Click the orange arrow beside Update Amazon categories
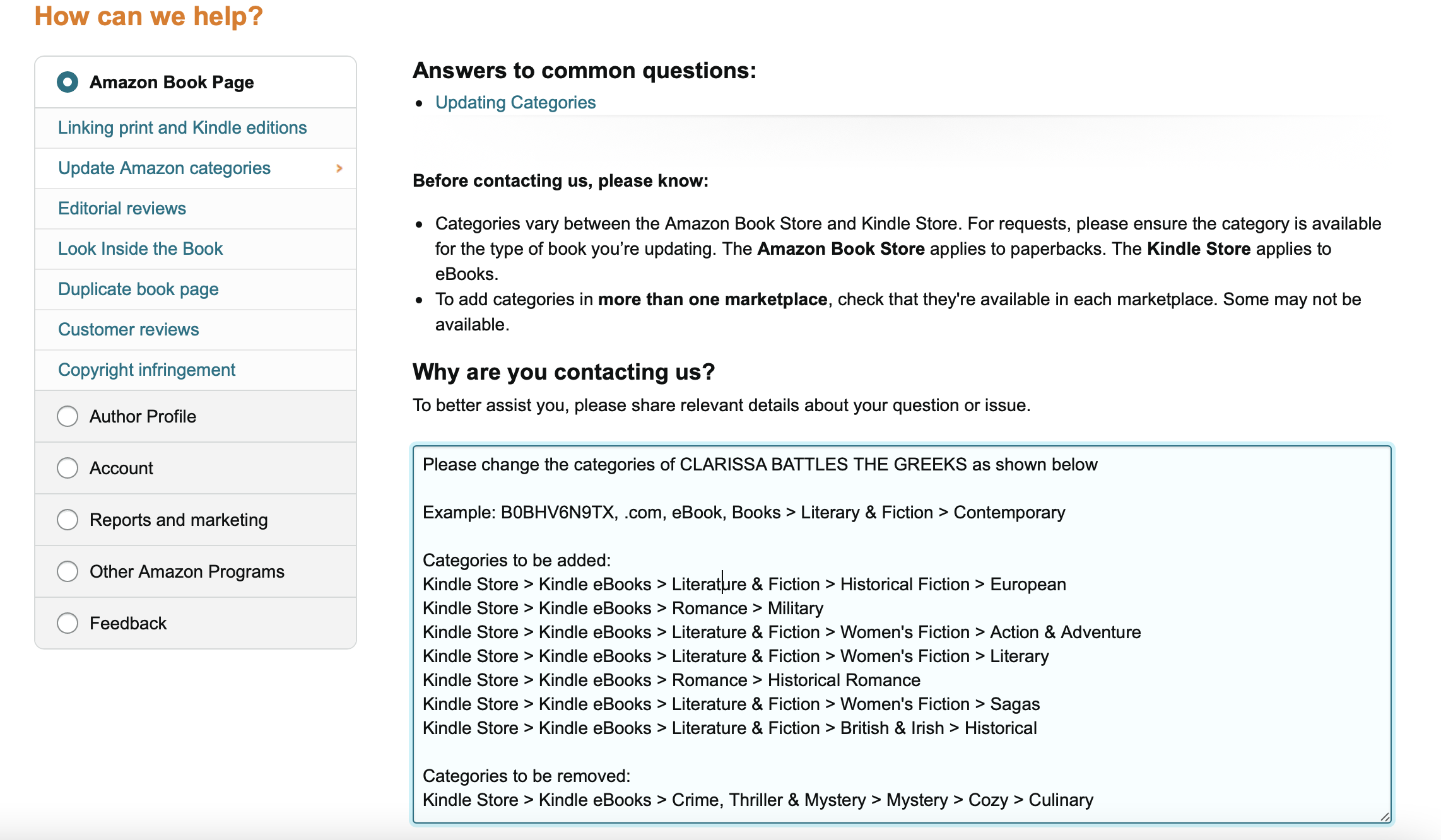This screenshot has height=840, width=1441. coord(339,168)
